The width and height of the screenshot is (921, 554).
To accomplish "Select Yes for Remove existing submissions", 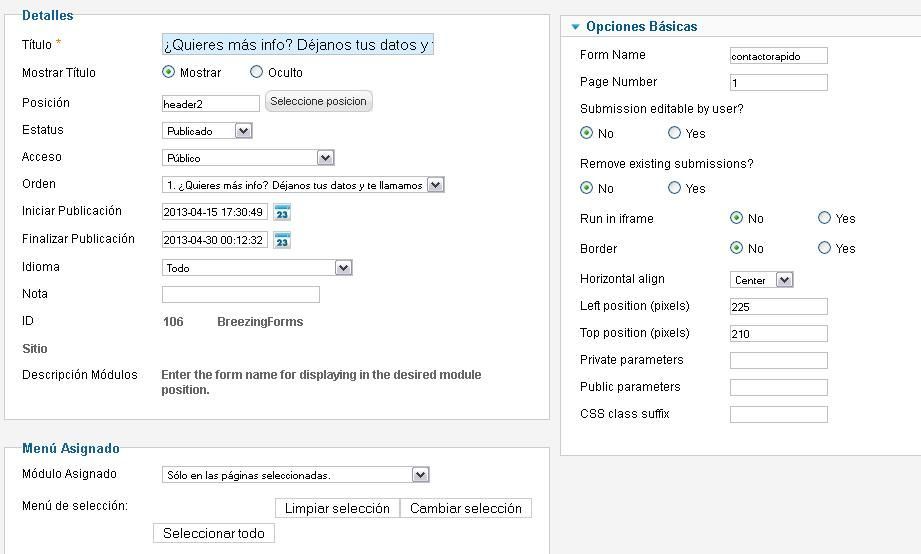I will pyautogui.click(x=674, y=187).
